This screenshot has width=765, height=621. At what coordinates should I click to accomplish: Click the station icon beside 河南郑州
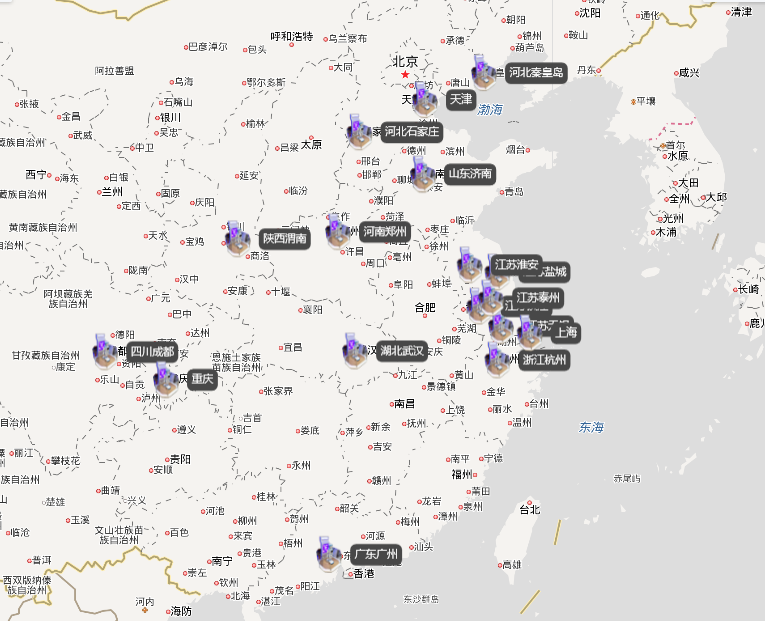click(x=337, y=231)
